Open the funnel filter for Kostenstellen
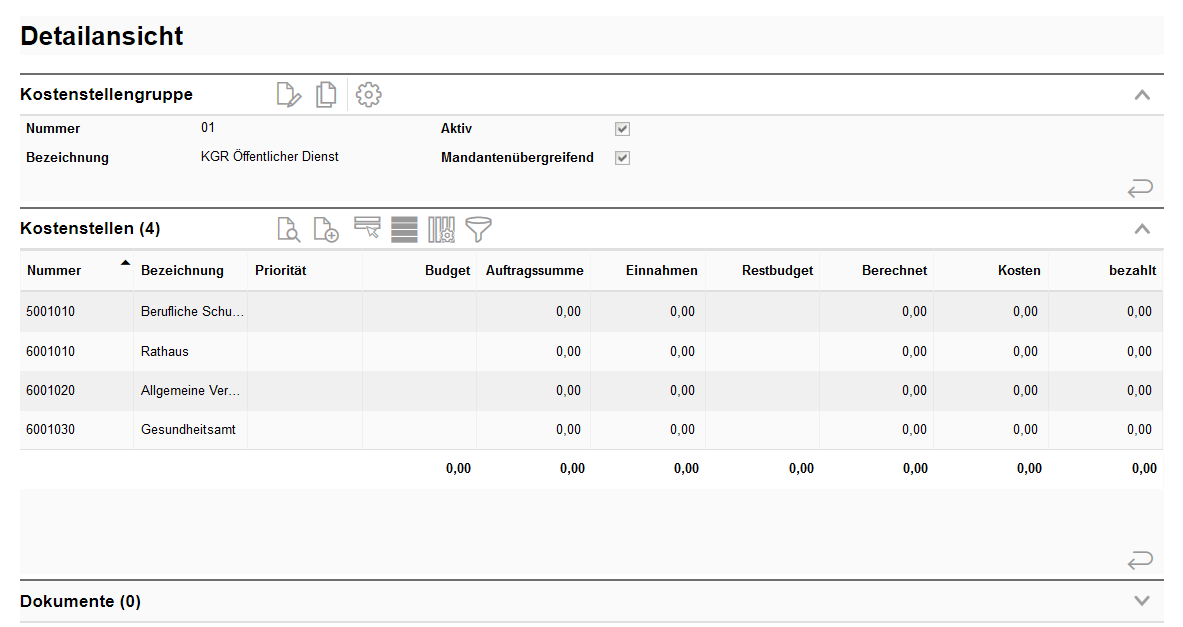The image size is (1183, 627). click(479, 229)
